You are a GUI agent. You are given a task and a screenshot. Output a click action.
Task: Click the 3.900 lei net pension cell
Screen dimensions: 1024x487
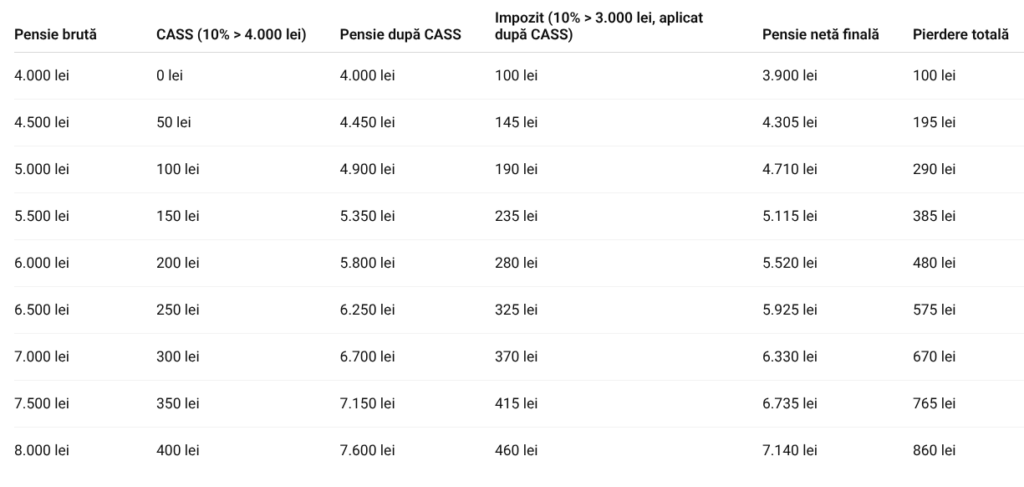point(789,76)
